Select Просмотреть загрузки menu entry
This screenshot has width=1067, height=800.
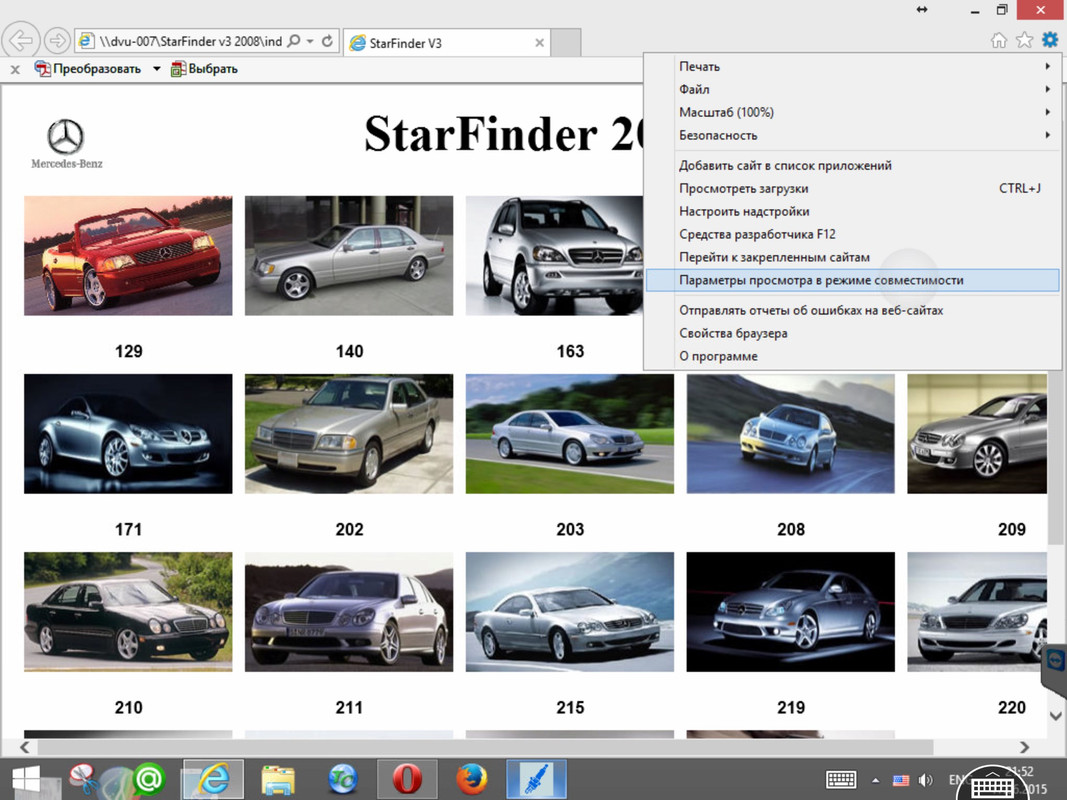coord(743,188)
